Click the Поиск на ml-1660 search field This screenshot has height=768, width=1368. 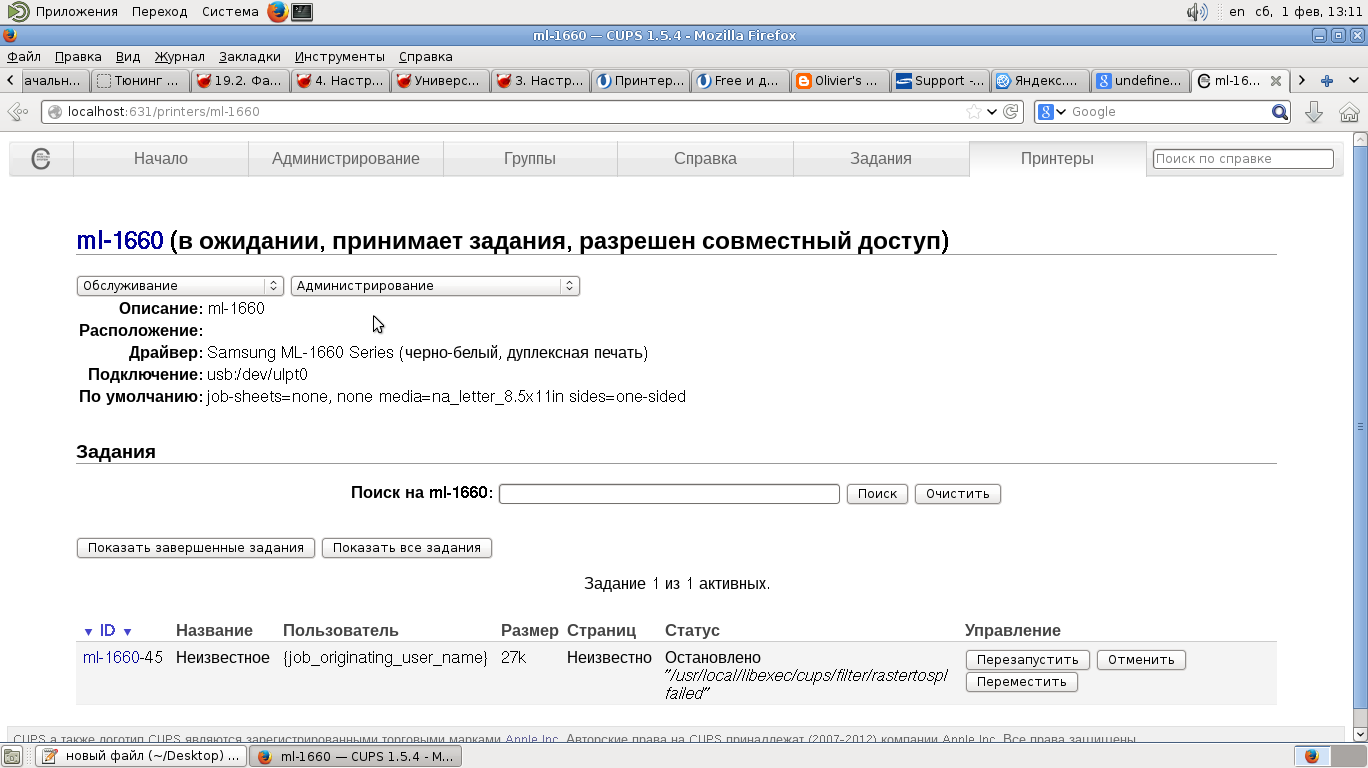click(x=669, y=494)
